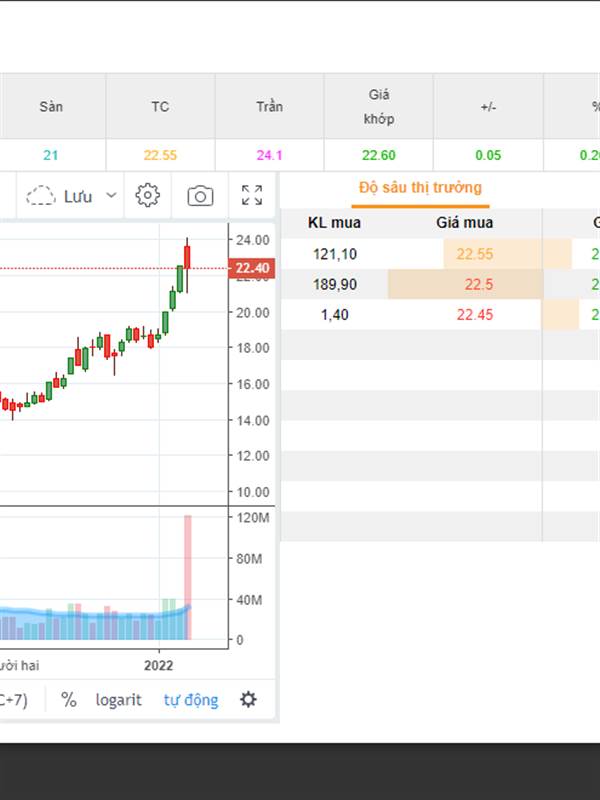Click the 2022 date label on time axis

pos(159,665)
